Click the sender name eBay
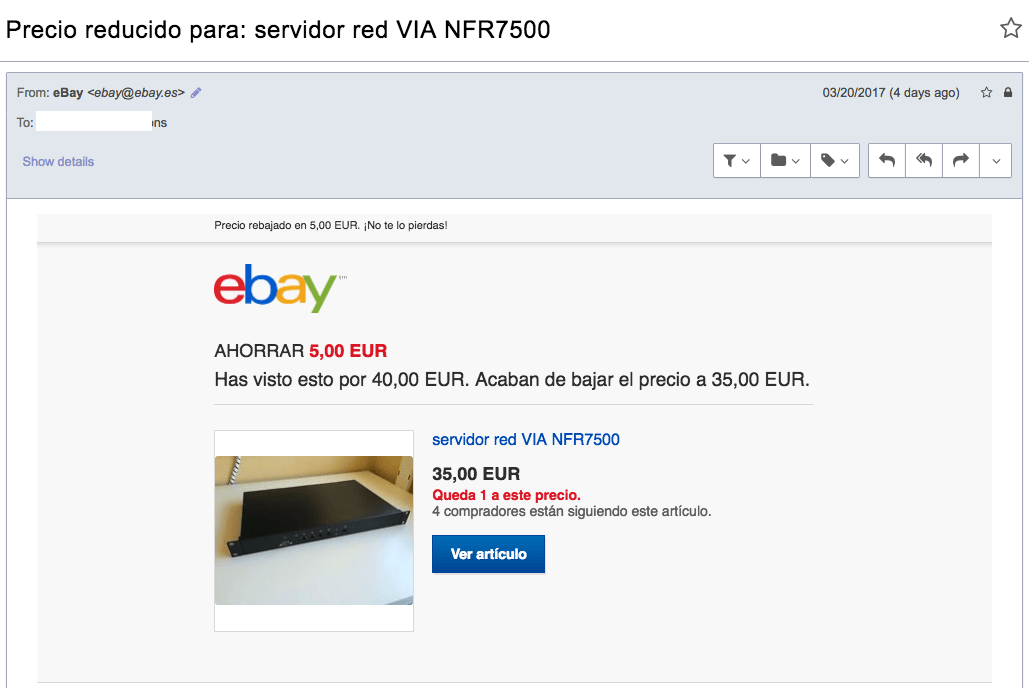The width and height of the screenshot is (1029, 688). [68, 93]
